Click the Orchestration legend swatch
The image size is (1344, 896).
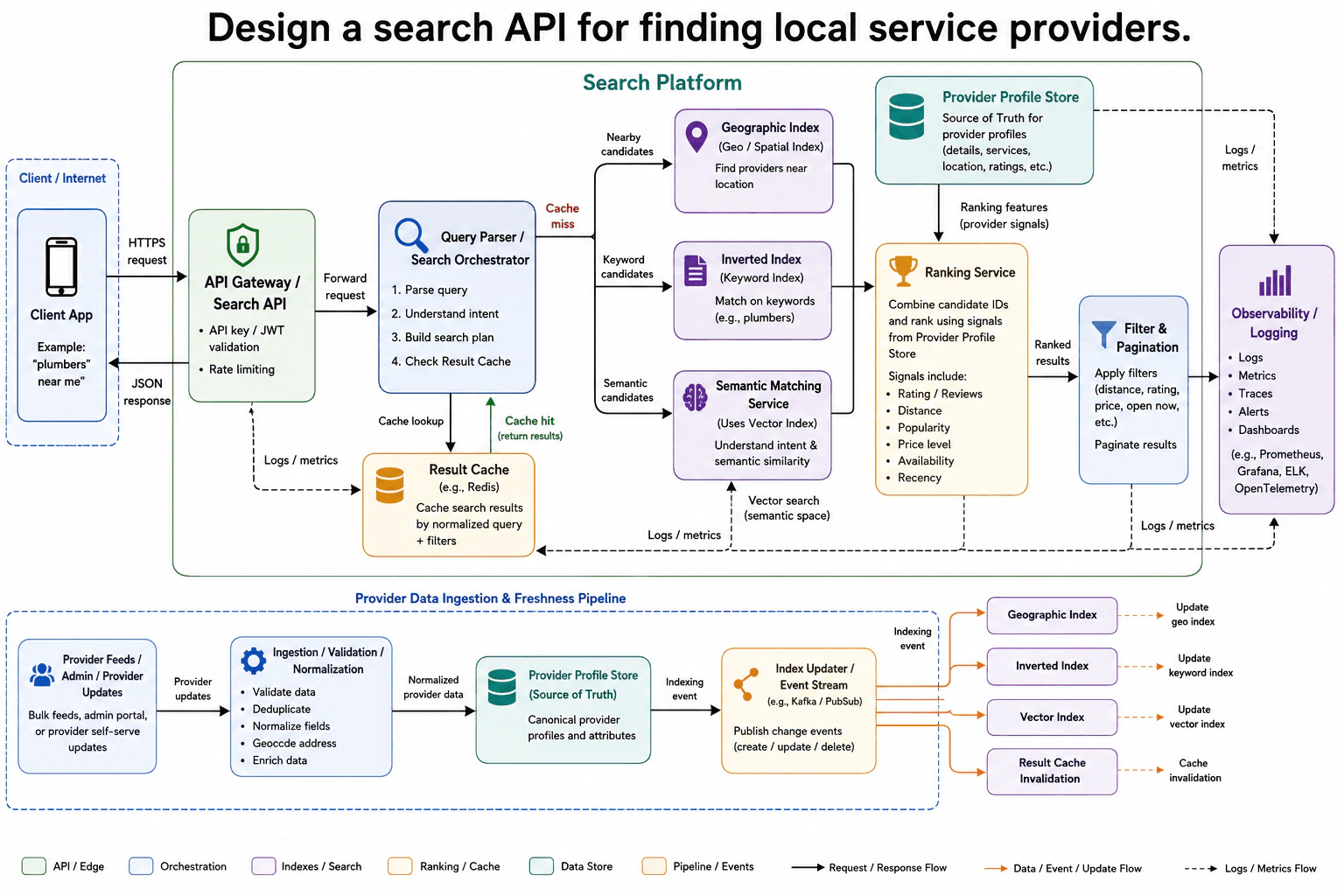coord(141,866)
